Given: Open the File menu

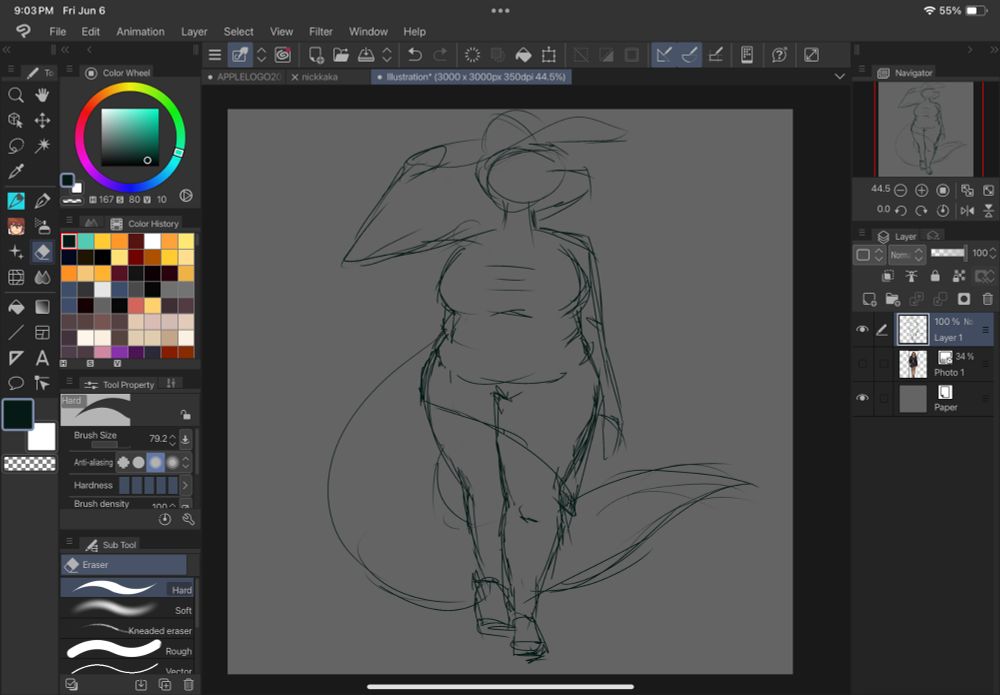Looking at the screenshot, I should coord(57,32).
